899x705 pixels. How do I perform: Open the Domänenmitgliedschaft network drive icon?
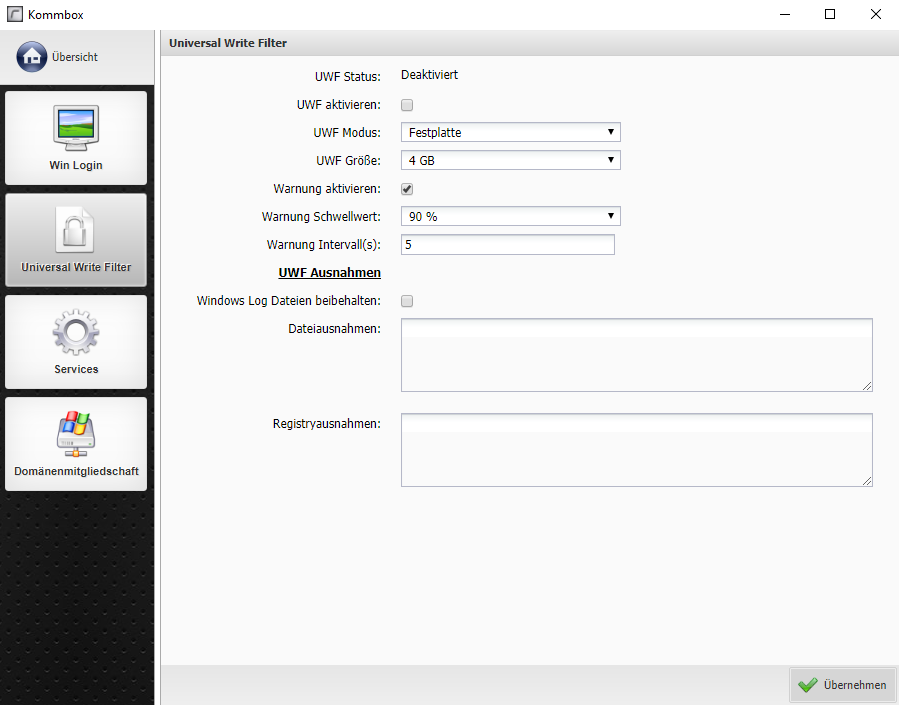coord(76,433)
